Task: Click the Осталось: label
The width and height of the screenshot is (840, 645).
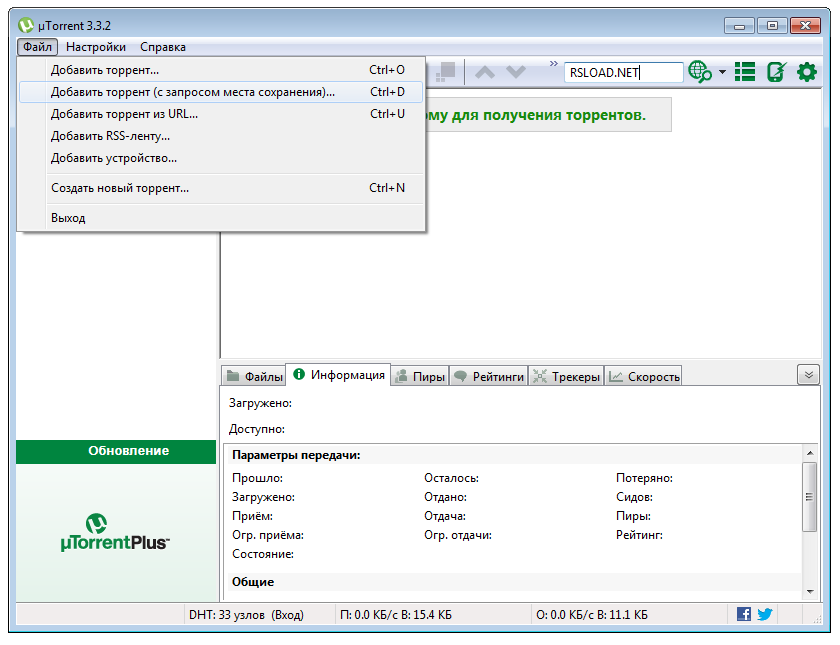Action: [452, 478]
